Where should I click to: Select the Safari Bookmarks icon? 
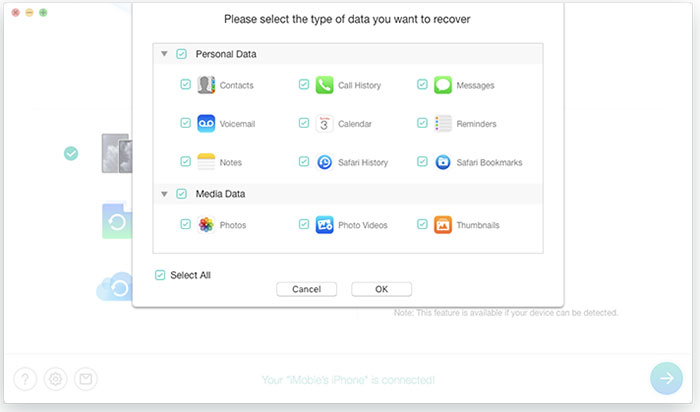pyautogui.click(x=442, y=162)
